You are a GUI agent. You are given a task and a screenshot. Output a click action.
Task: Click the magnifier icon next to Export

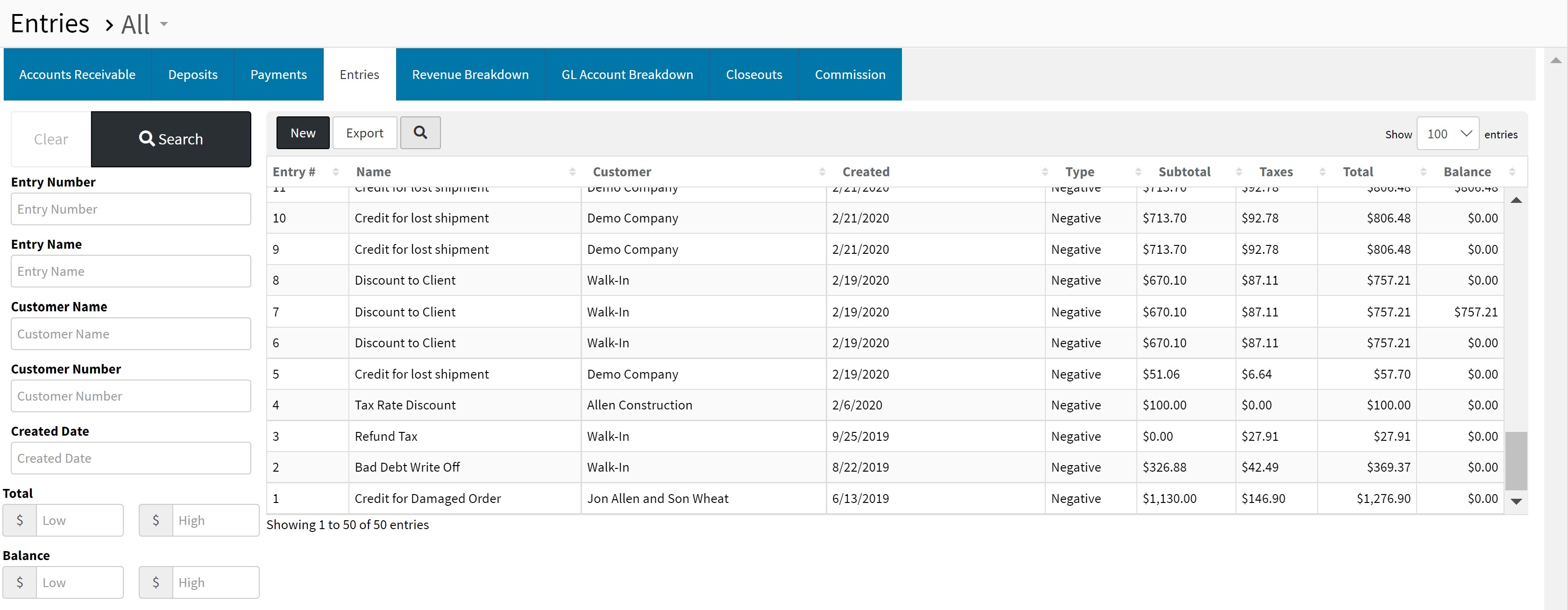coord(420,132)
